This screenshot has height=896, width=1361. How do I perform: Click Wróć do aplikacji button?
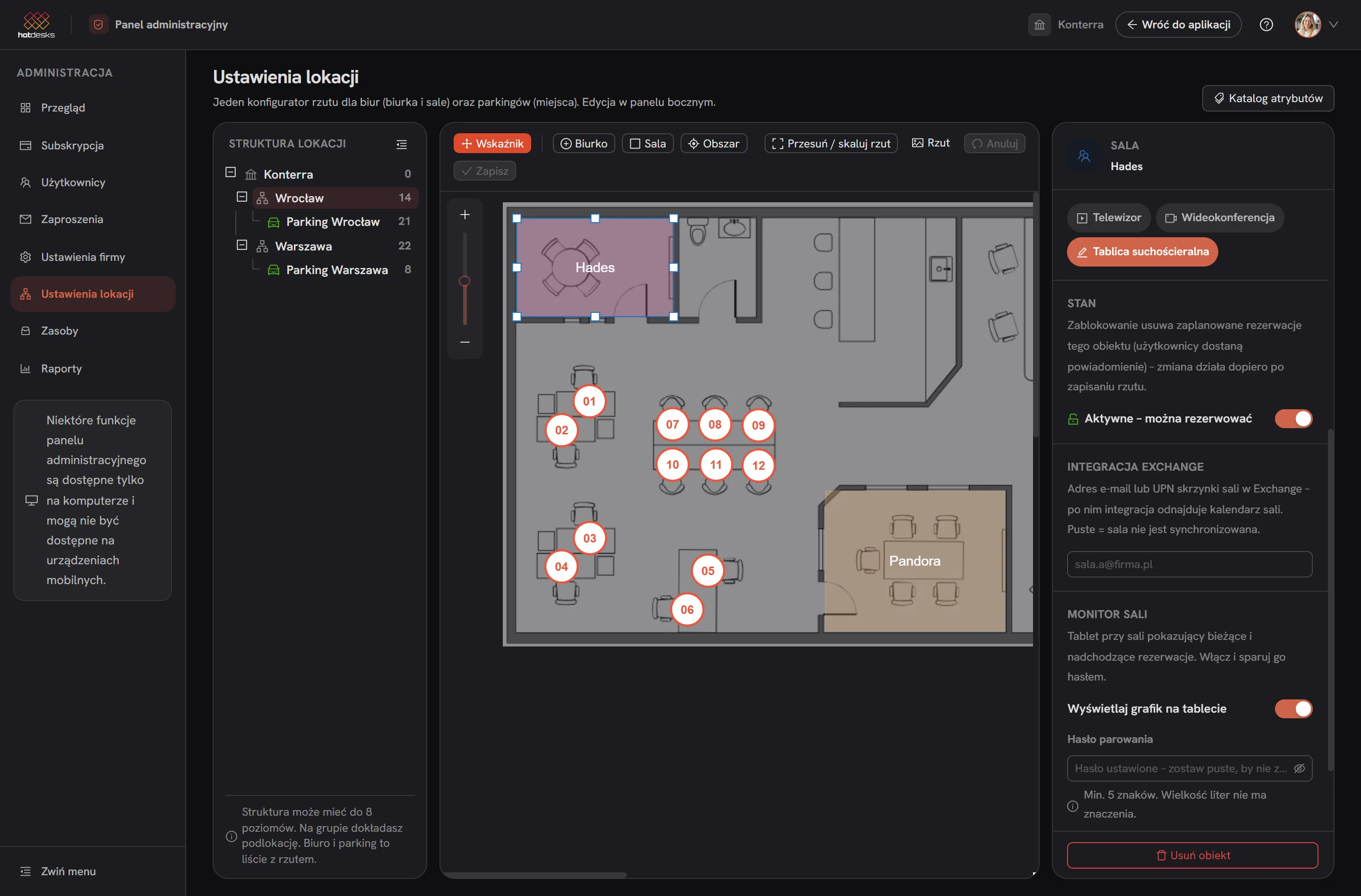click(1178, 25)
